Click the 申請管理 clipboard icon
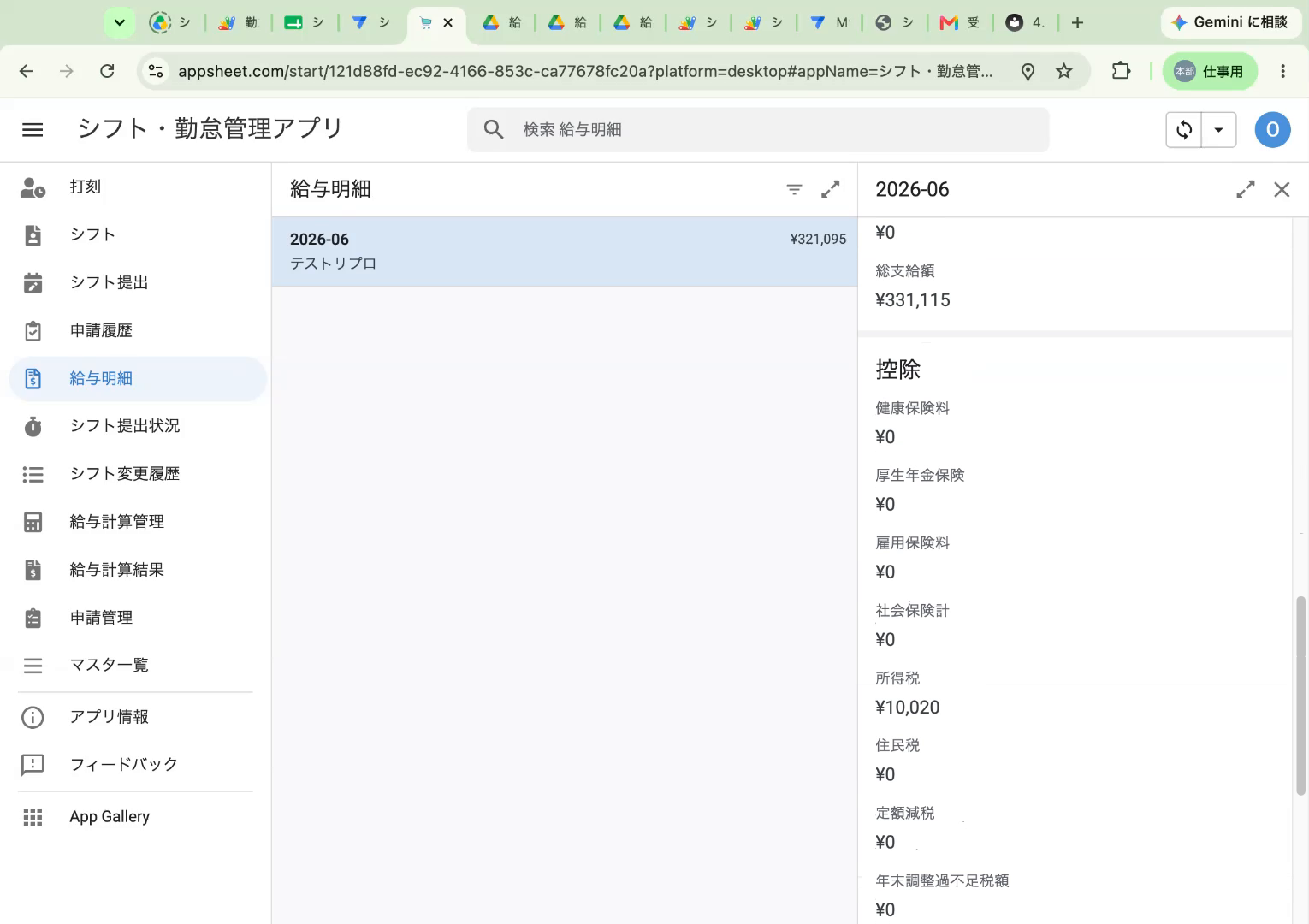 33,618
